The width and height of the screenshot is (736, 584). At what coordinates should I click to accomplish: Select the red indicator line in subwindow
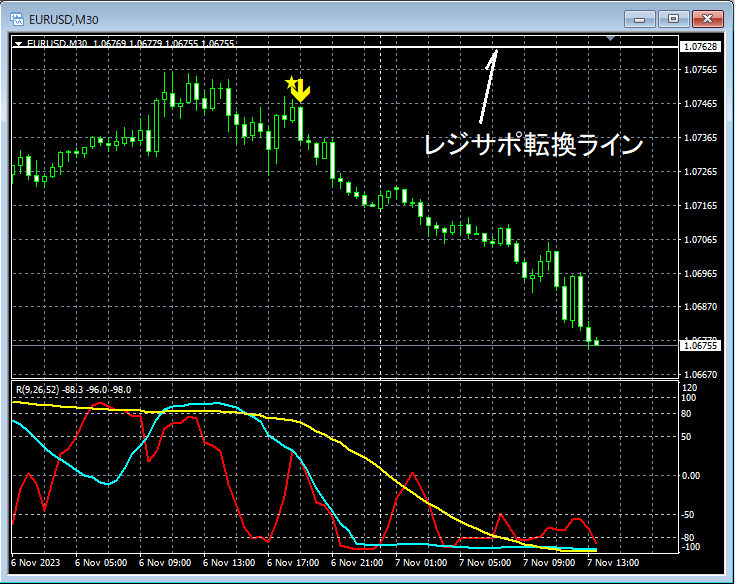[413, 474]
